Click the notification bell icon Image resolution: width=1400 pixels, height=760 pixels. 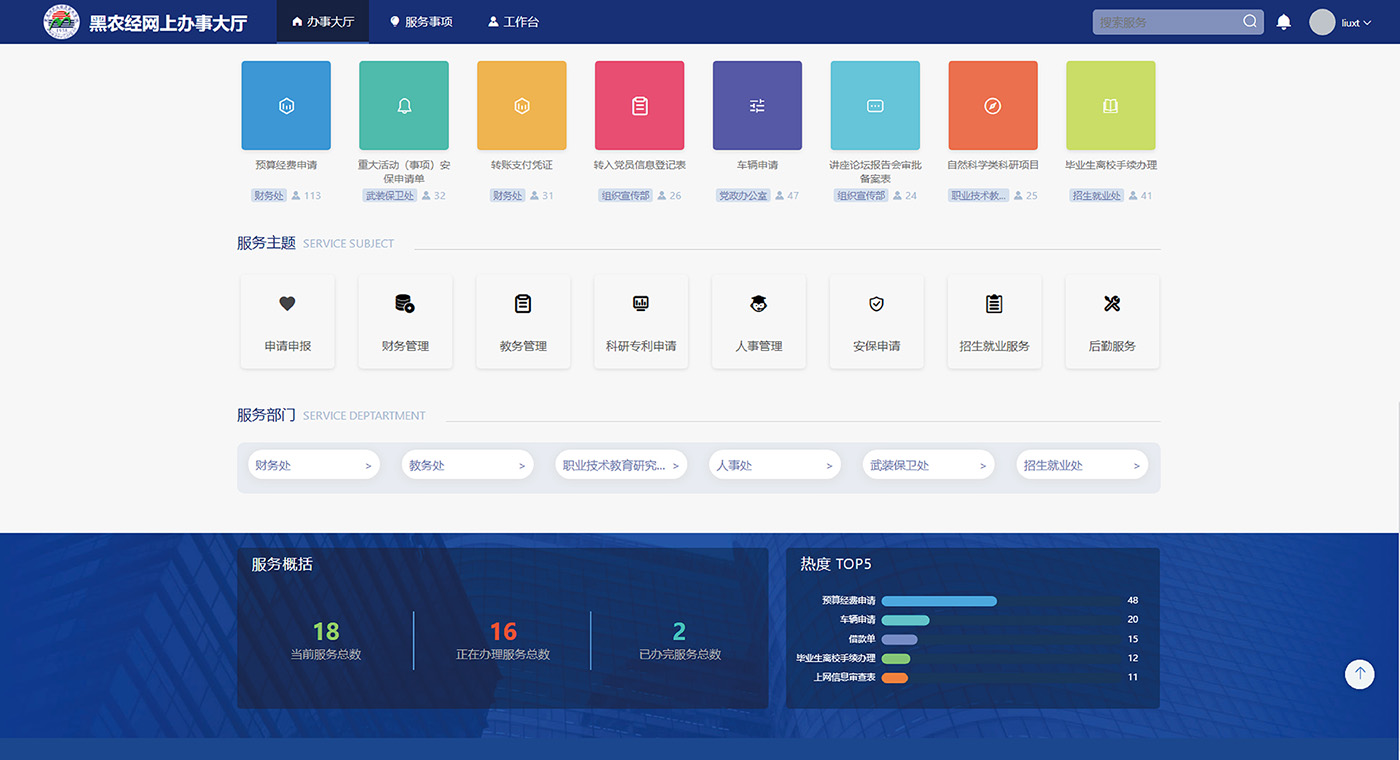click(x=1284, y=22)
